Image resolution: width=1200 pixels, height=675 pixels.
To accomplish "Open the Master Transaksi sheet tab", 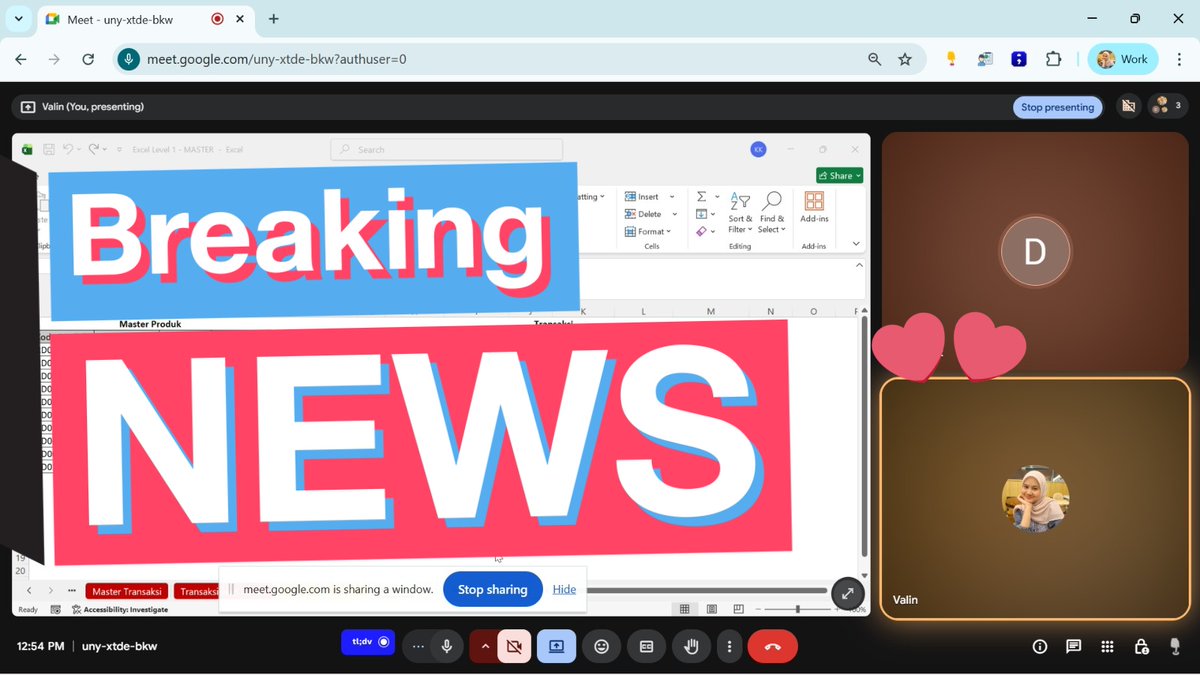I will point(126,591).
